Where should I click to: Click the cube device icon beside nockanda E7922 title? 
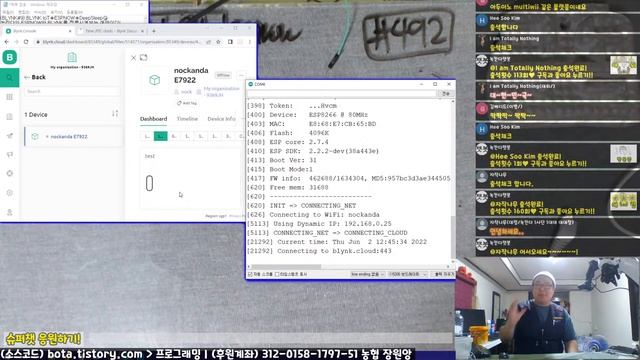coord(155,80)
